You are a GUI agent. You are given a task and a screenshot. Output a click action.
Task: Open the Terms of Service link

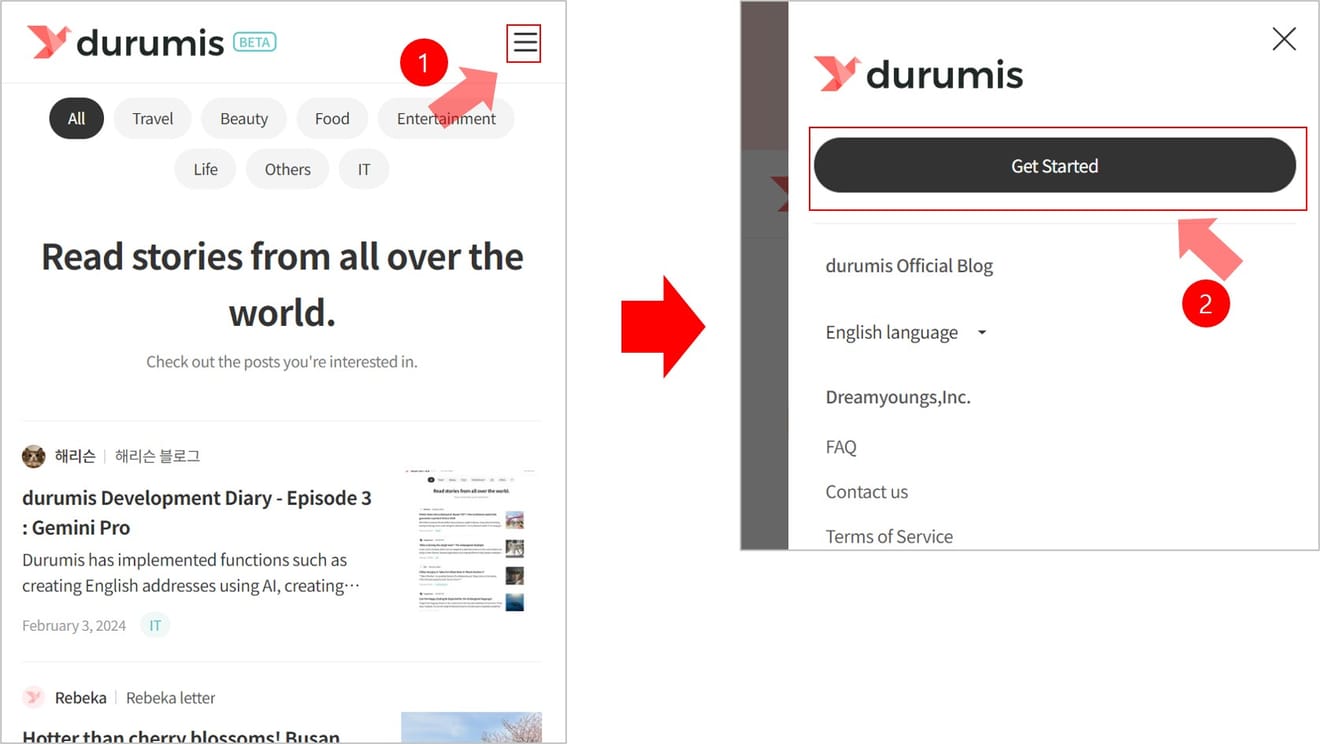tap(889, 537)
